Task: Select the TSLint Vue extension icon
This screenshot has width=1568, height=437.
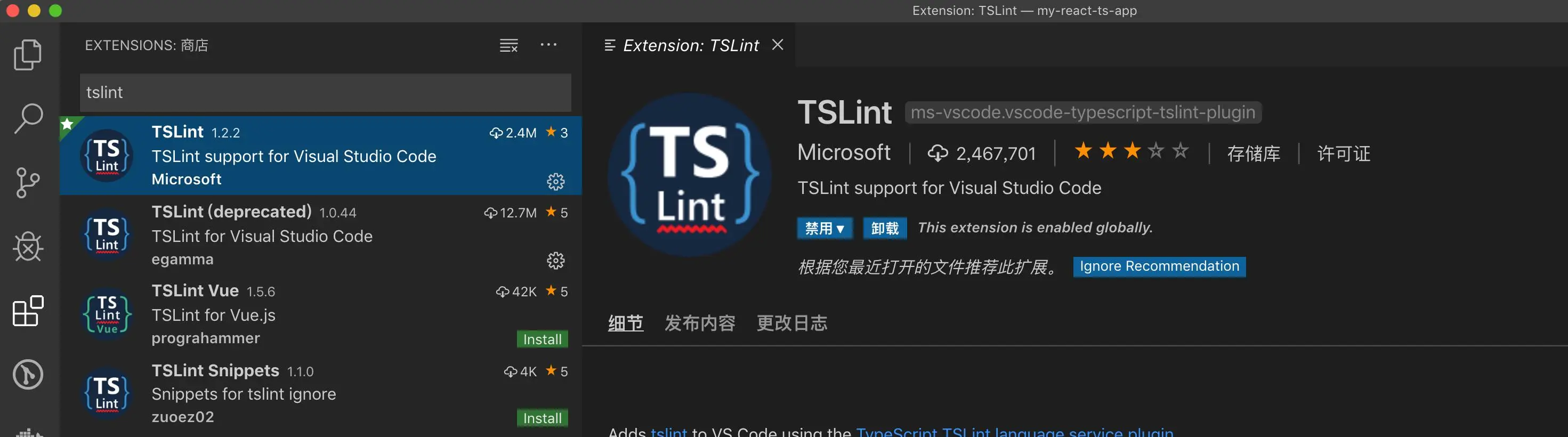Action: pos(107,314)
